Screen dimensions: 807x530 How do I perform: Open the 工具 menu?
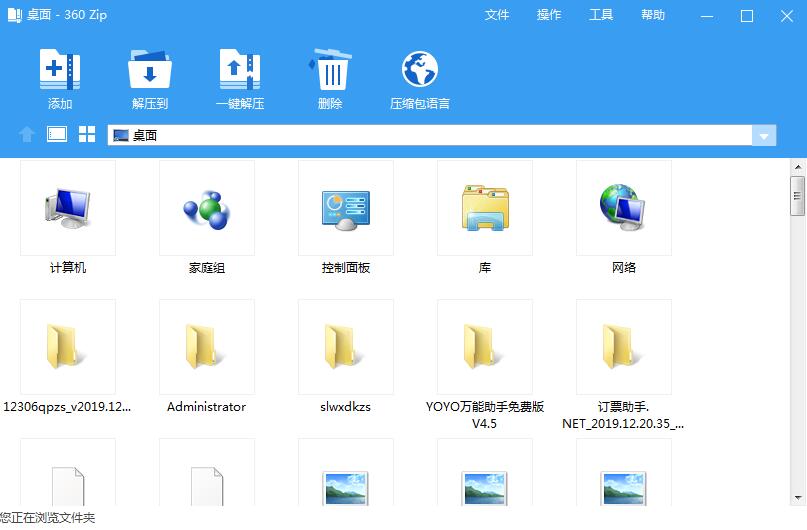[x=601, y=15]
